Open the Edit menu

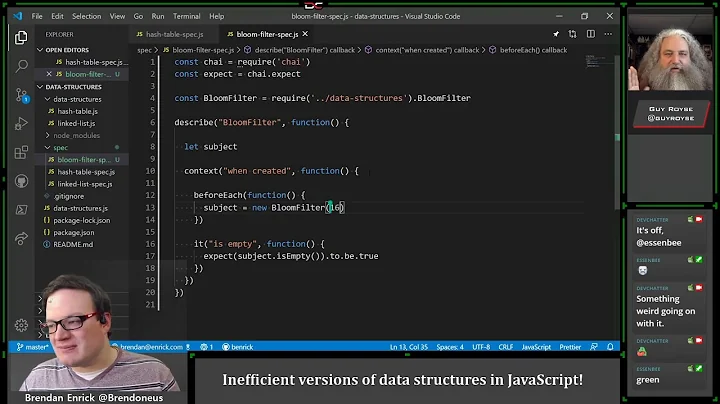pos(57,16)
